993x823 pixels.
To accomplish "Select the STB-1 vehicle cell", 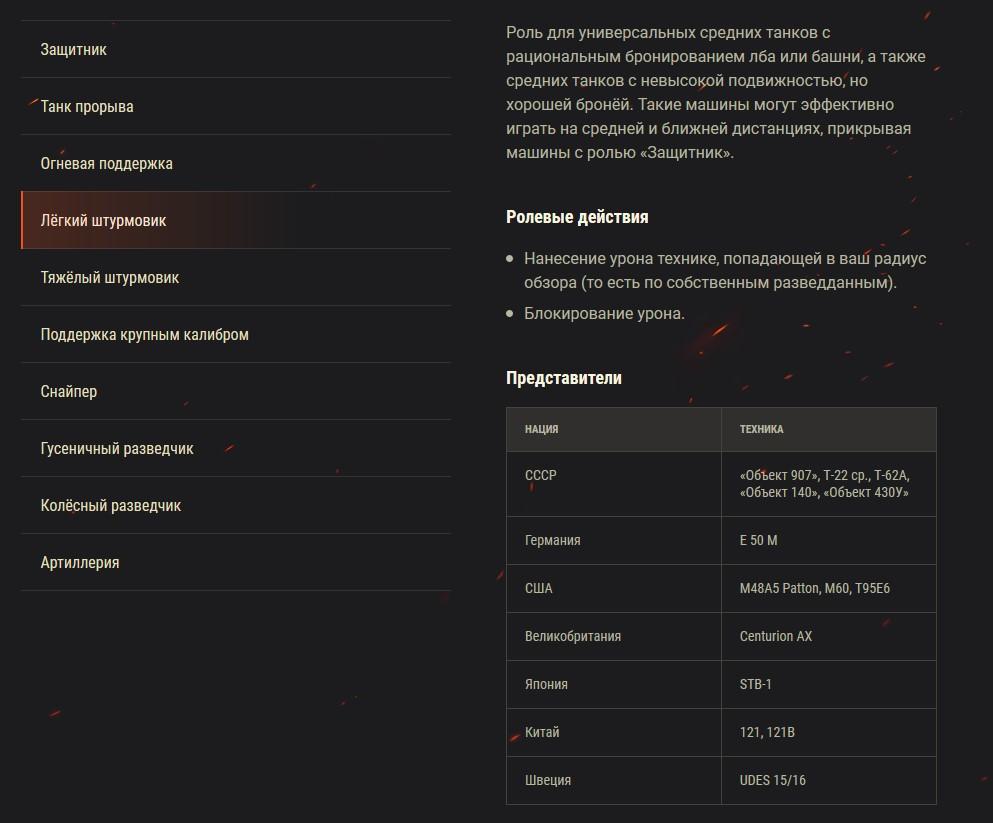I will (755, 684).
